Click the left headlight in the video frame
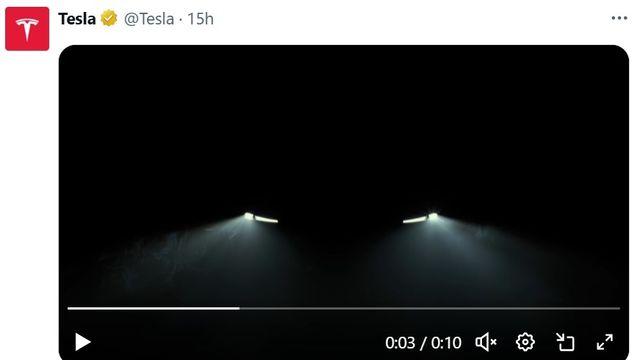The height and width of the screenshot is (360, 640). click(x=261, y=218)
